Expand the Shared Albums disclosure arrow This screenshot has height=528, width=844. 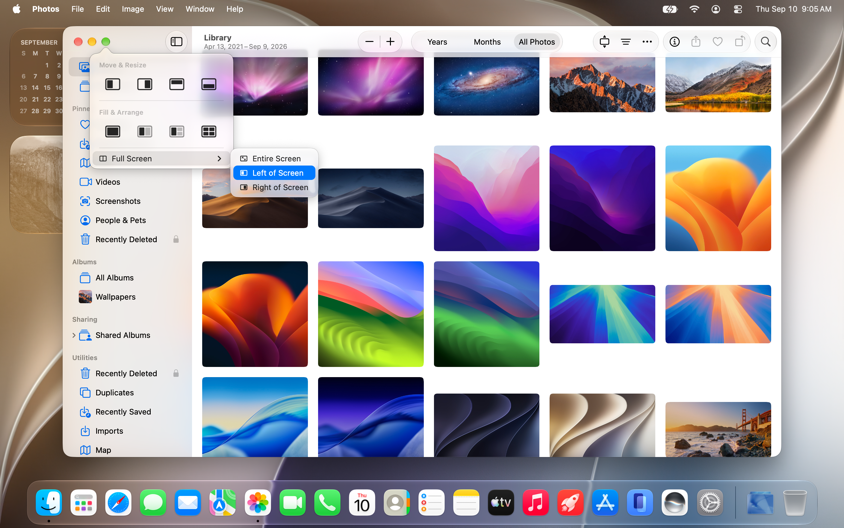point(74,335)
